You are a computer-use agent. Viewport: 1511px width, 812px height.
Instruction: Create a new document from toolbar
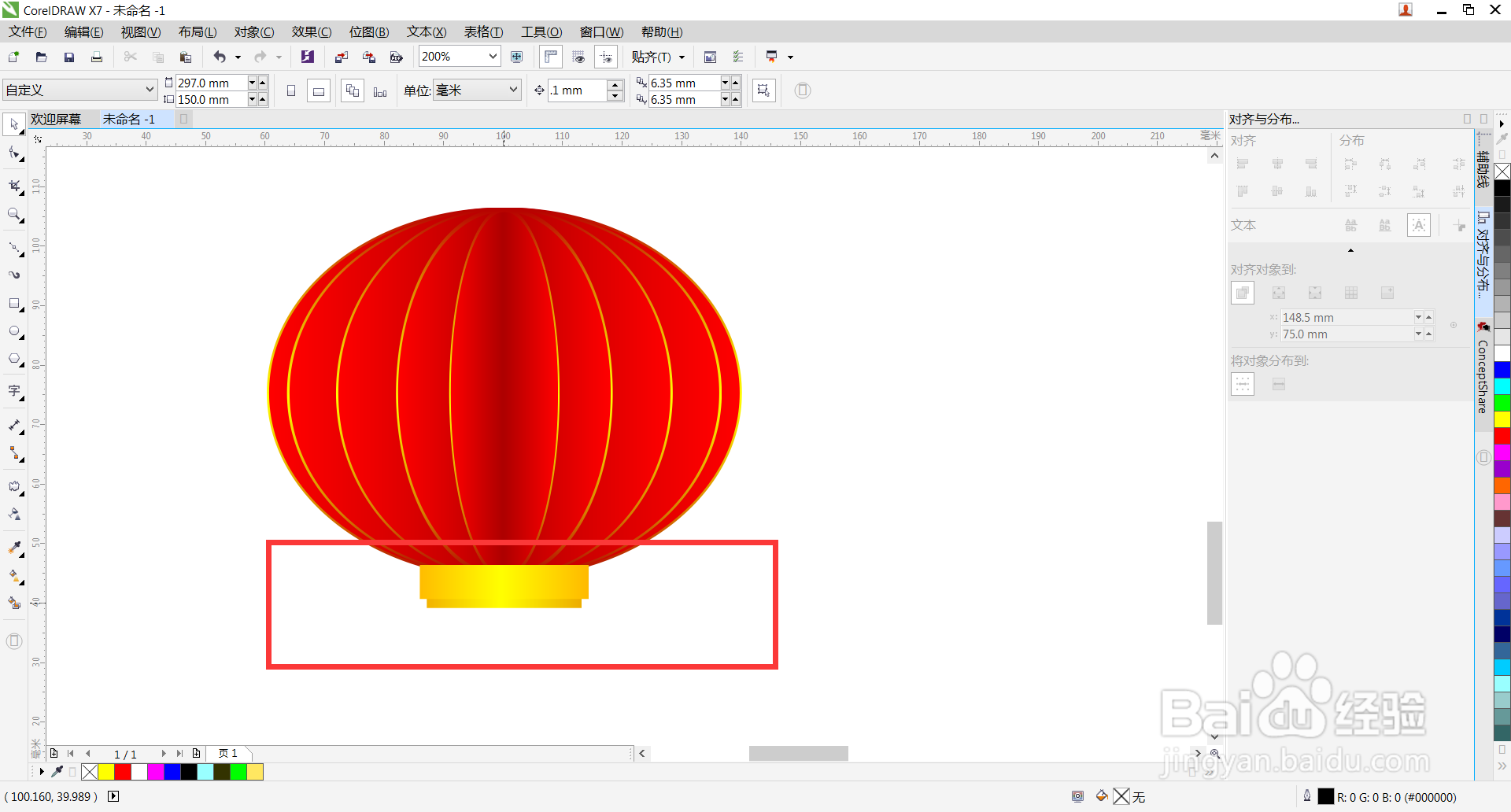13,57
